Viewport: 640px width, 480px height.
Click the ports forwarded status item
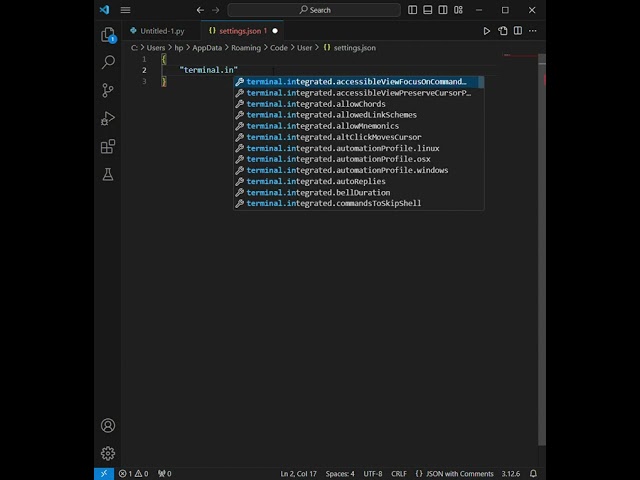pyautogui.click(x=165, y=473)
